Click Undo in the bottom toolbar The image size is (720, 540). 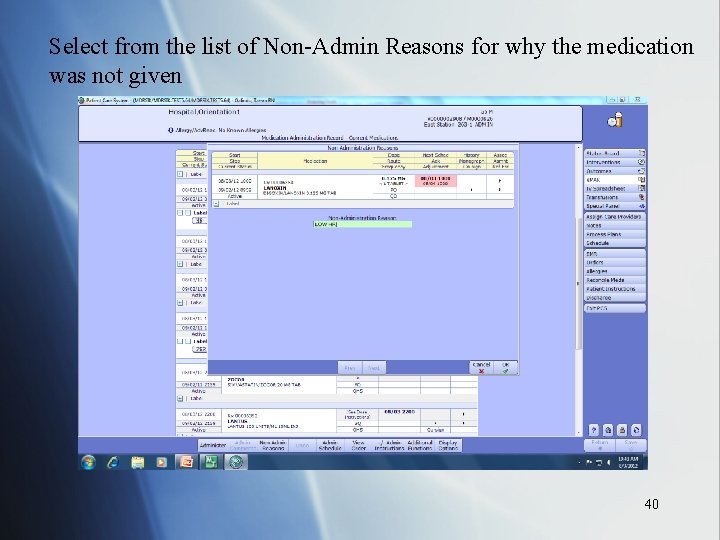302,445
